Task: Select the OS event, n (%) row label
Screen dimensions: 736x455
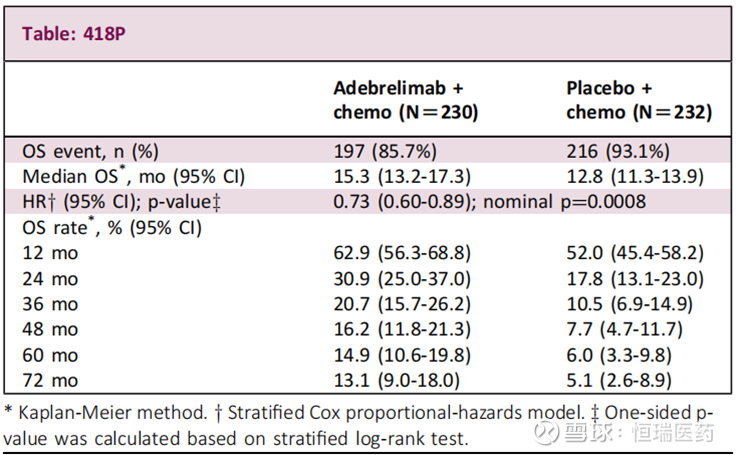Action: tap(90, 151)
